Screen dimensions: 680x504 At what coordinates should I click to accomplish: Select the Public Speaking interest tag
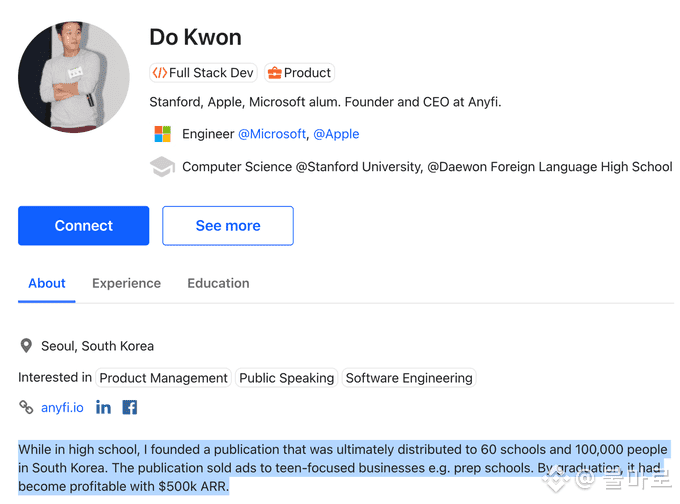[287, 378]
